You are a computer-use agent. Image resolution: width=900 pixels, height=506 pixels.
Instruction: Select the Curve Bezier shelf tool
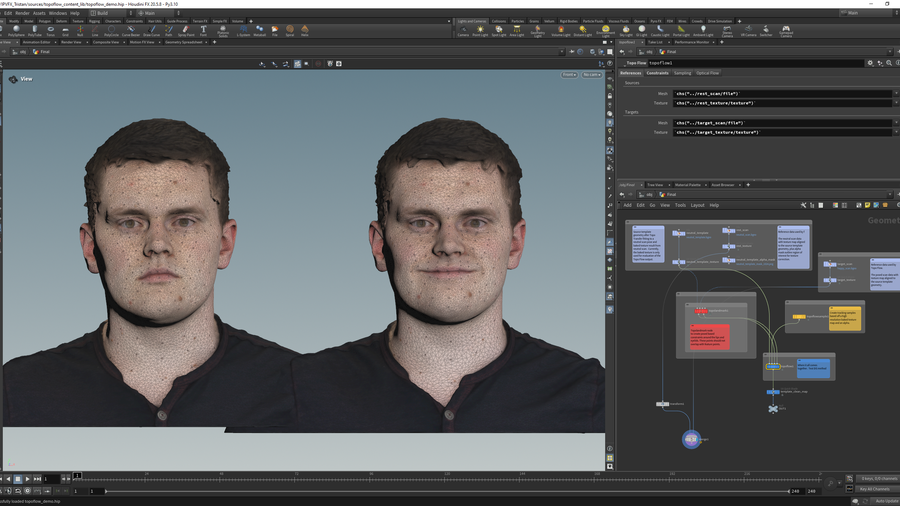click(x=131, y=30)
